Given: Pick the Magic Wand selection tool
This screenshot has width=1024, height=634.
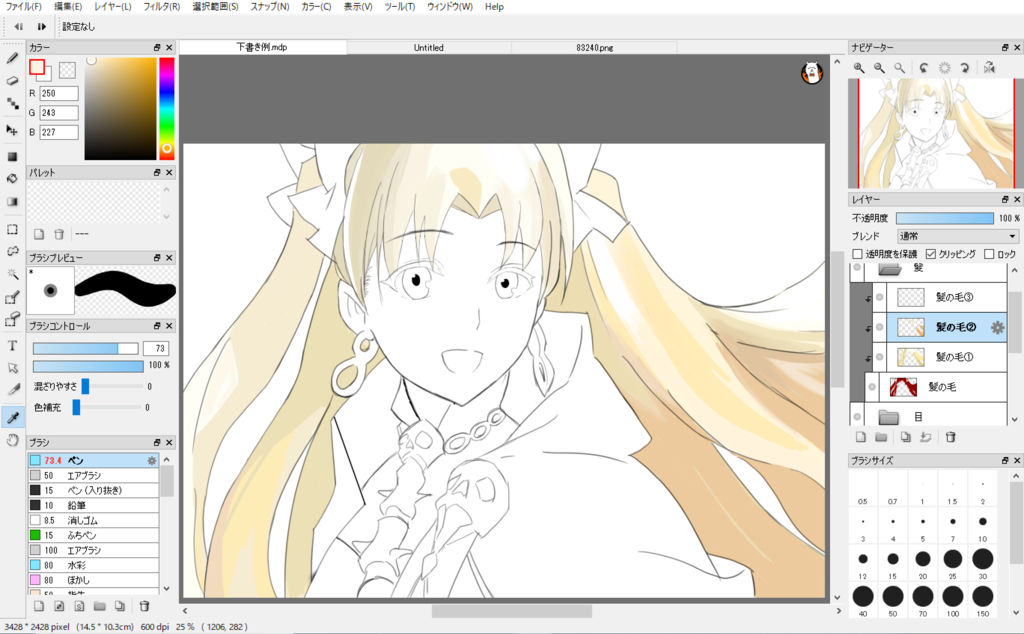Looking at the screenshot, I should 12,273.
